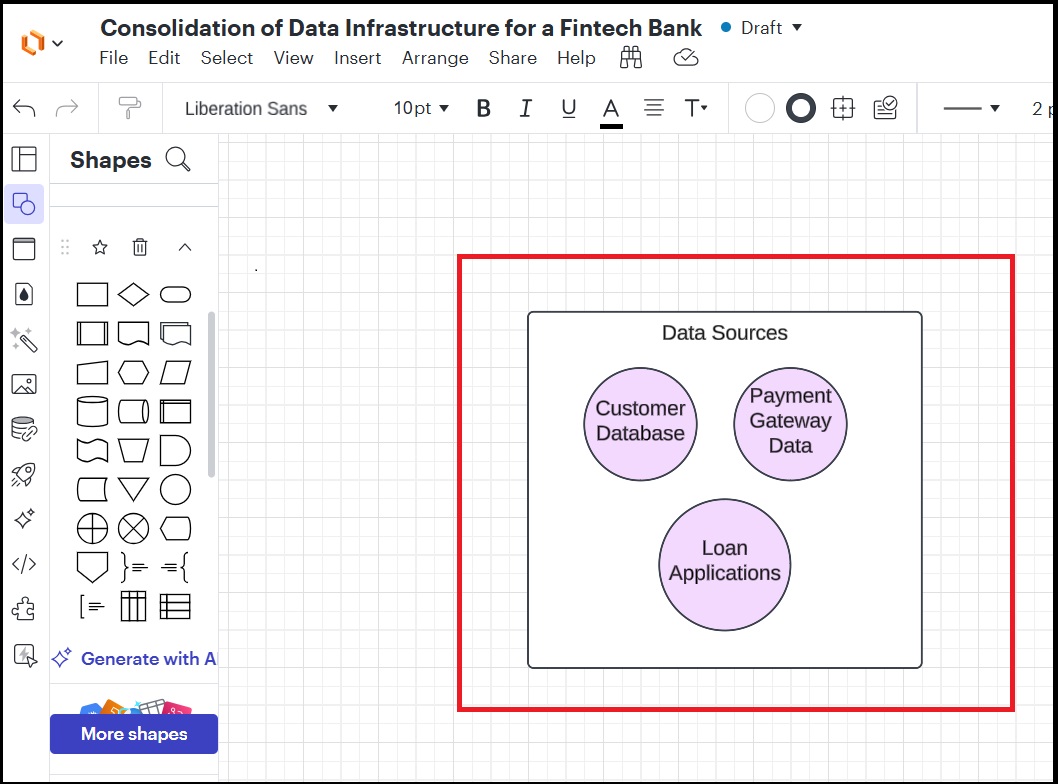Toggle bold formatting
The width and height of the screenshot is (1058, 784).
click(x=484, y=108)
